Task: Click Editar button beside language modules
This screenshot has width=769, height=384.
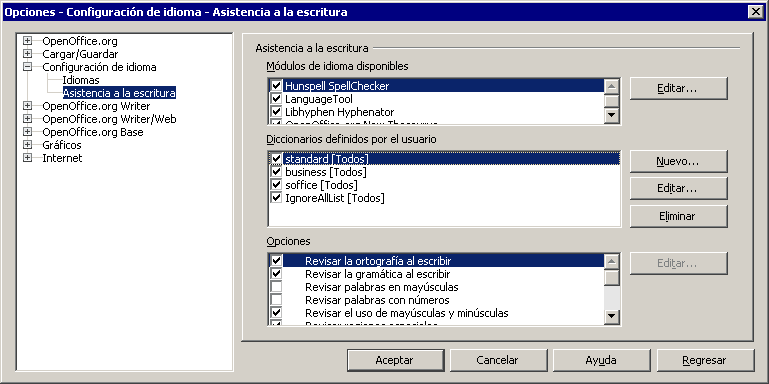Action: pos(678,88)
